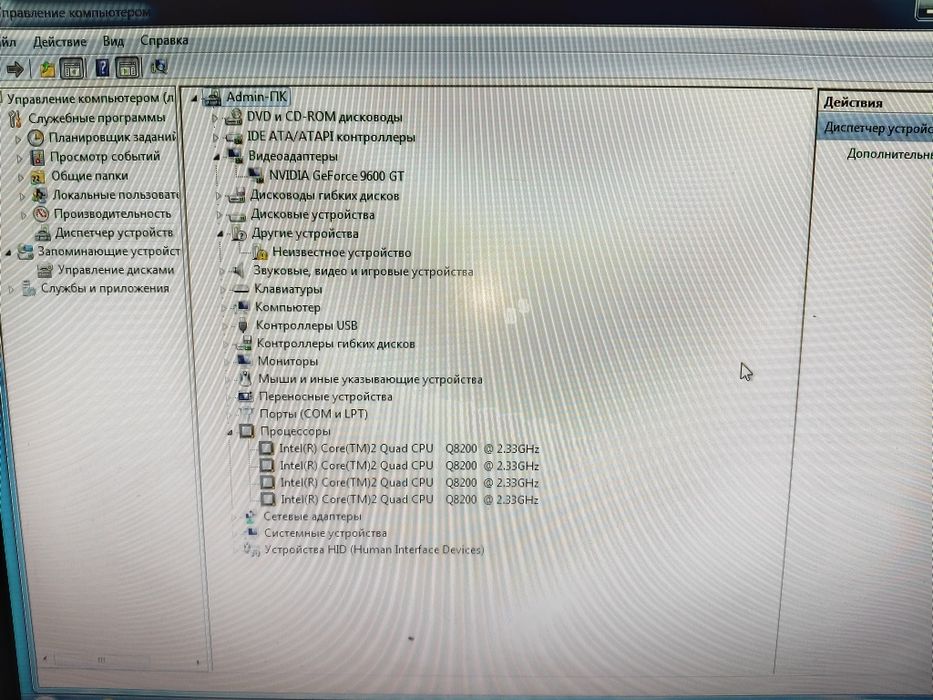The width and height of the screenshot is (933, 700).
Task: Expand Дисковые устройства node
Action: point(219,215)
